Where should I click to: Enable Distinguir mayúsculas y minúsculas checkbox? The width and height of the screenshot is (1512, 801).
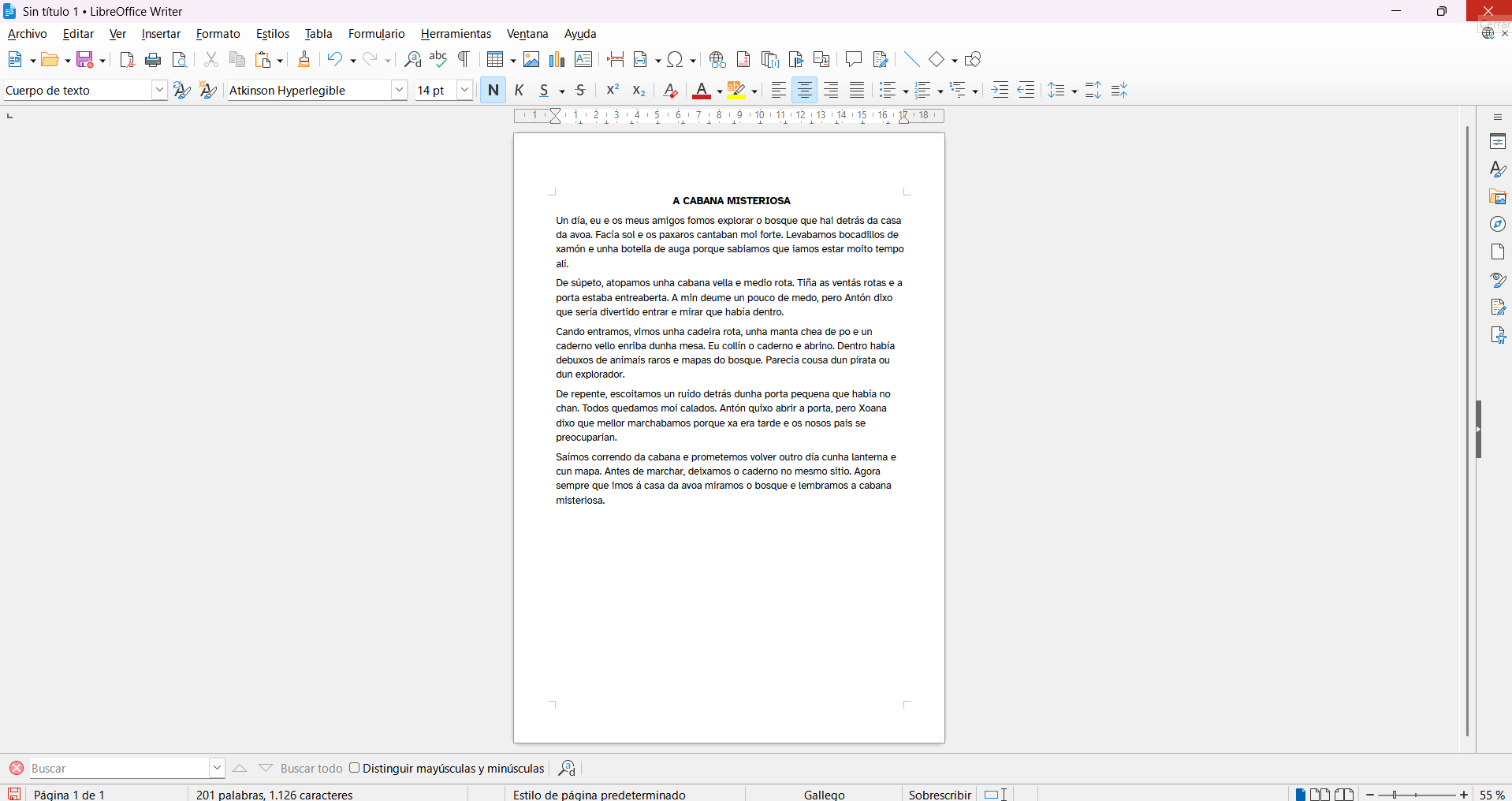355,768
